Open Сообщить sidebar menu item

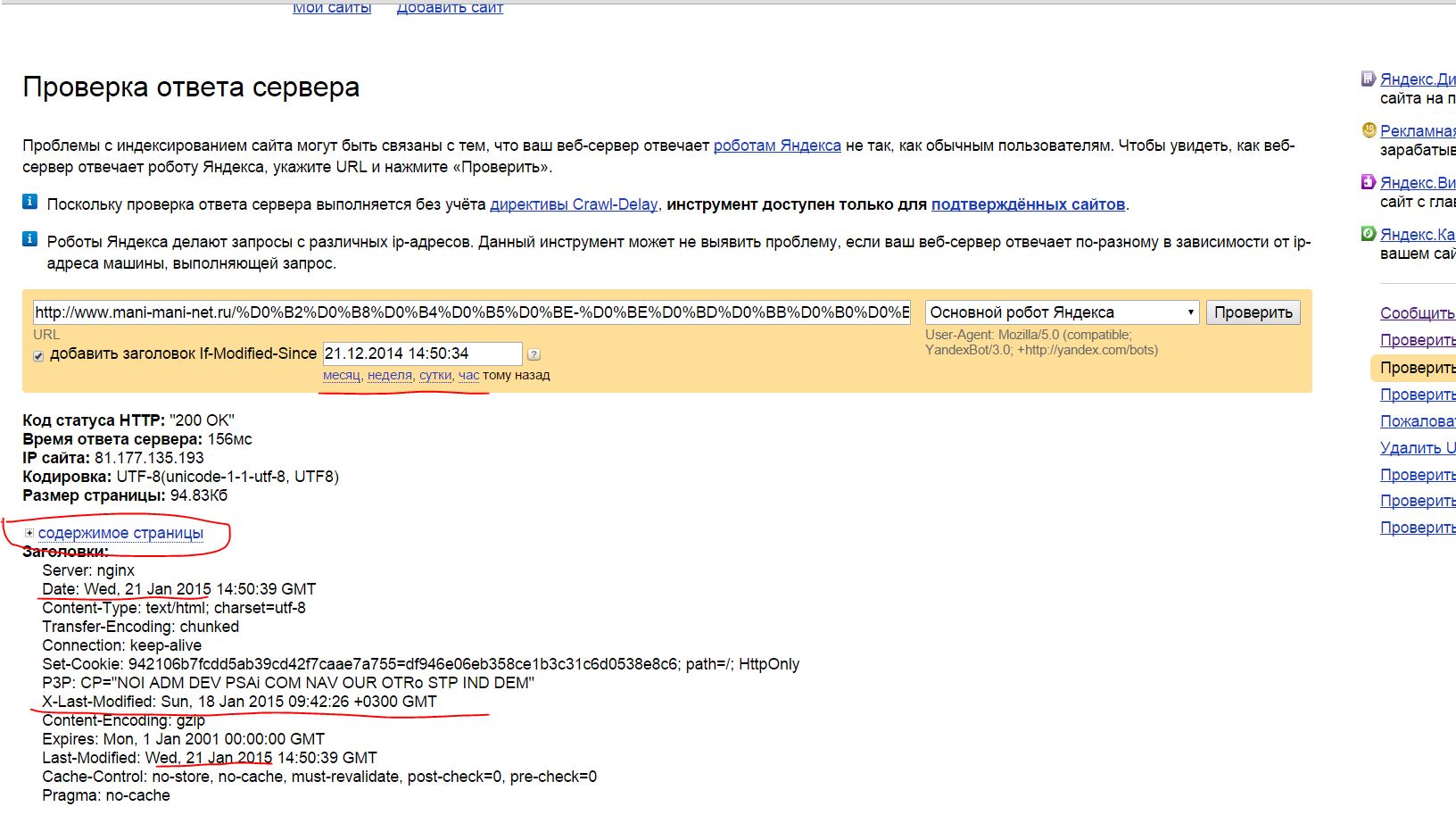tap(1418, 313)
